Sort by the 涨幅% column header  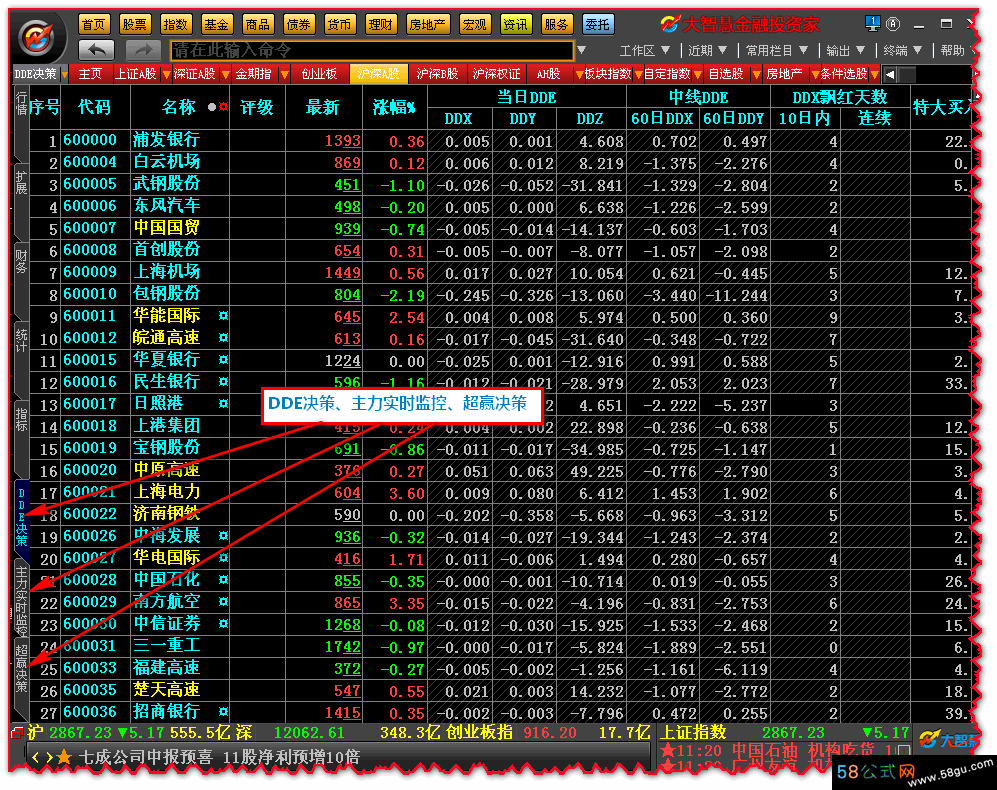point(394,107)
